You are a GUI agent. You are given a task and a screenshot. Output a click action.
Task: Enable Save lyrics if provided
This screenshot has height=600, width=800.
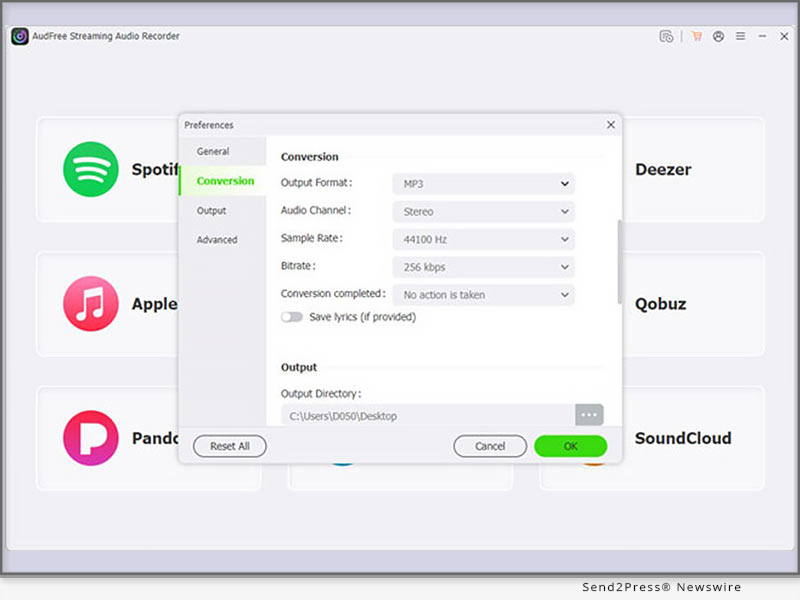pos(292,316)
